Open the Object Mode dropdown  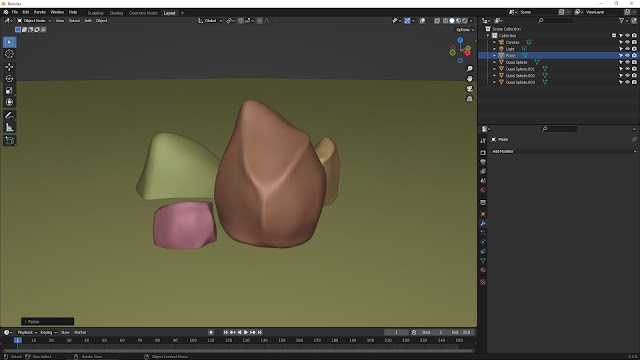coord(34,21)
